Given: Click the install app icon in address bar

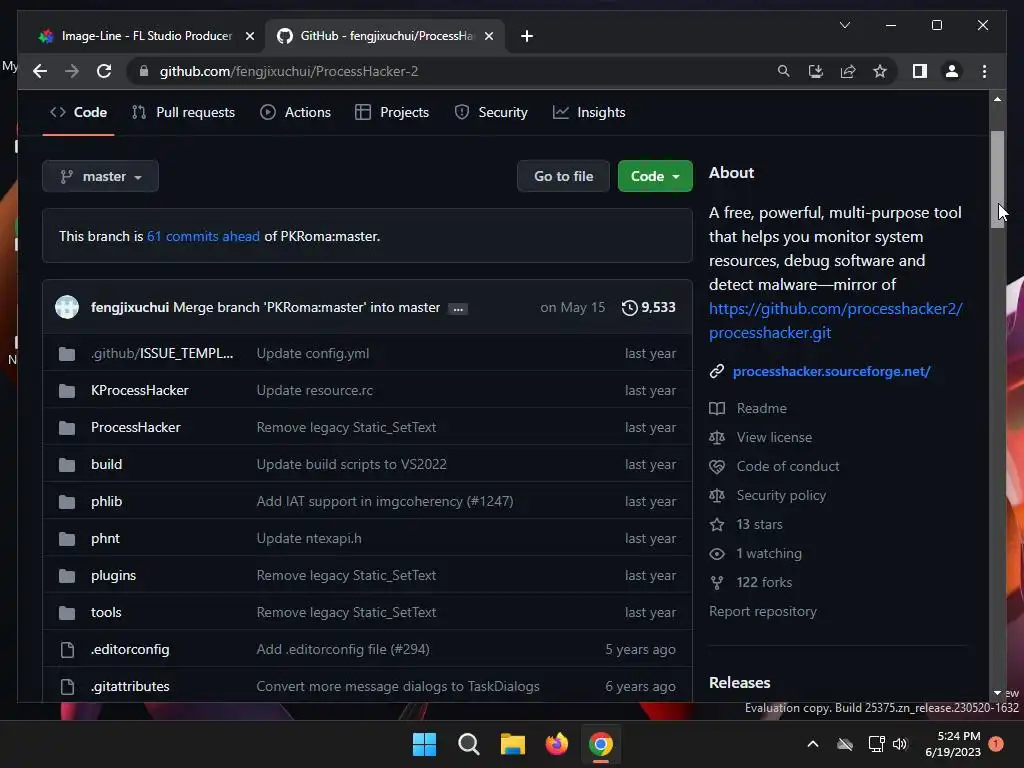Looking at the screenshot, I should [x=816, y=71].
